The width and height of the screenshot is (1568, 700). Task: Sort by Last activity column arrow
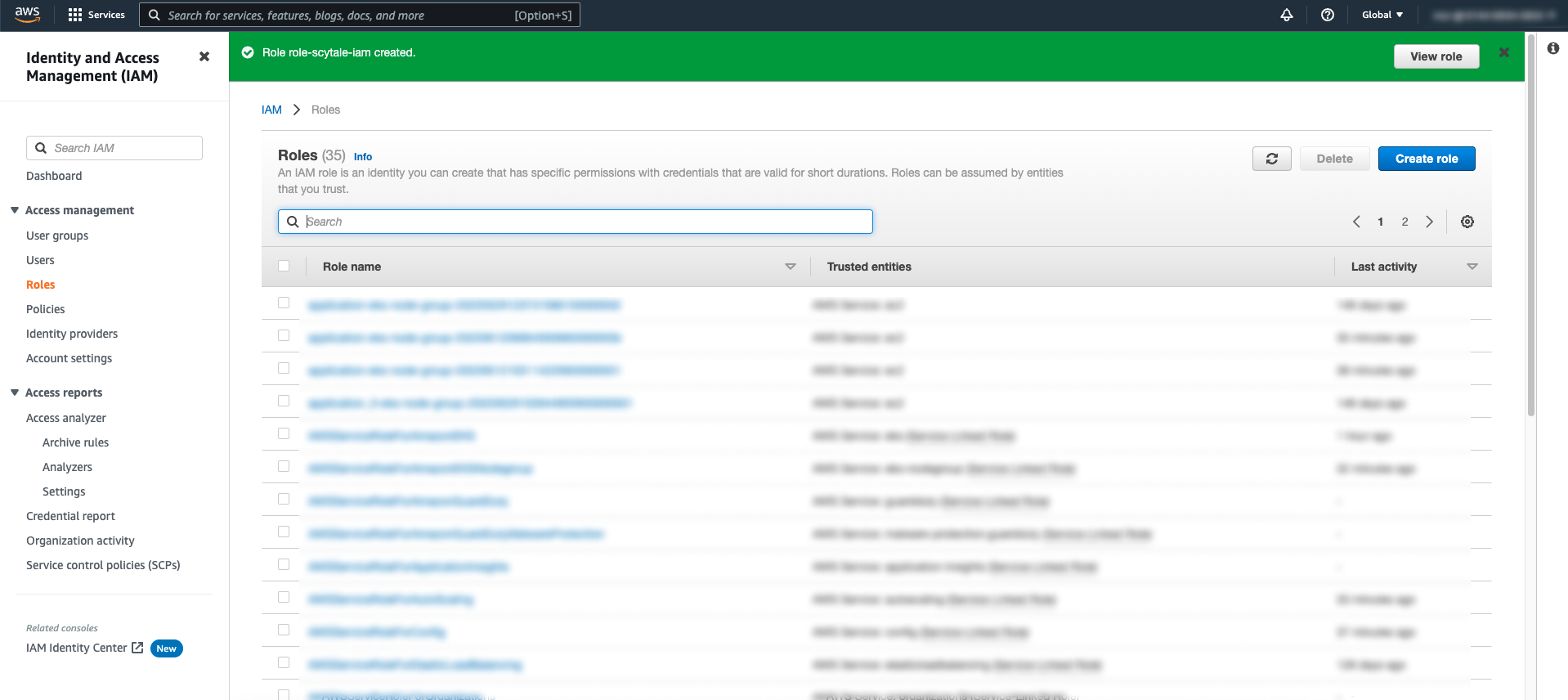tap(1472, 267)
